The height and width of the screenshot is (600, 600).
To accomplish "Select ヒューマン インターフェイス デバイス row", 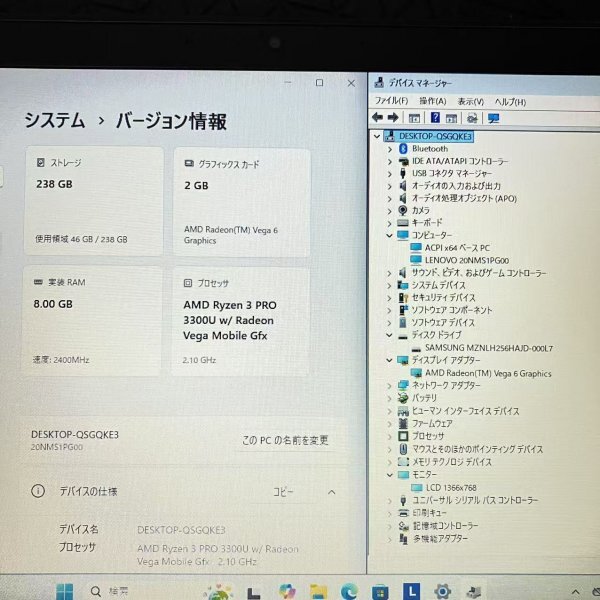I will pos(466,411).
